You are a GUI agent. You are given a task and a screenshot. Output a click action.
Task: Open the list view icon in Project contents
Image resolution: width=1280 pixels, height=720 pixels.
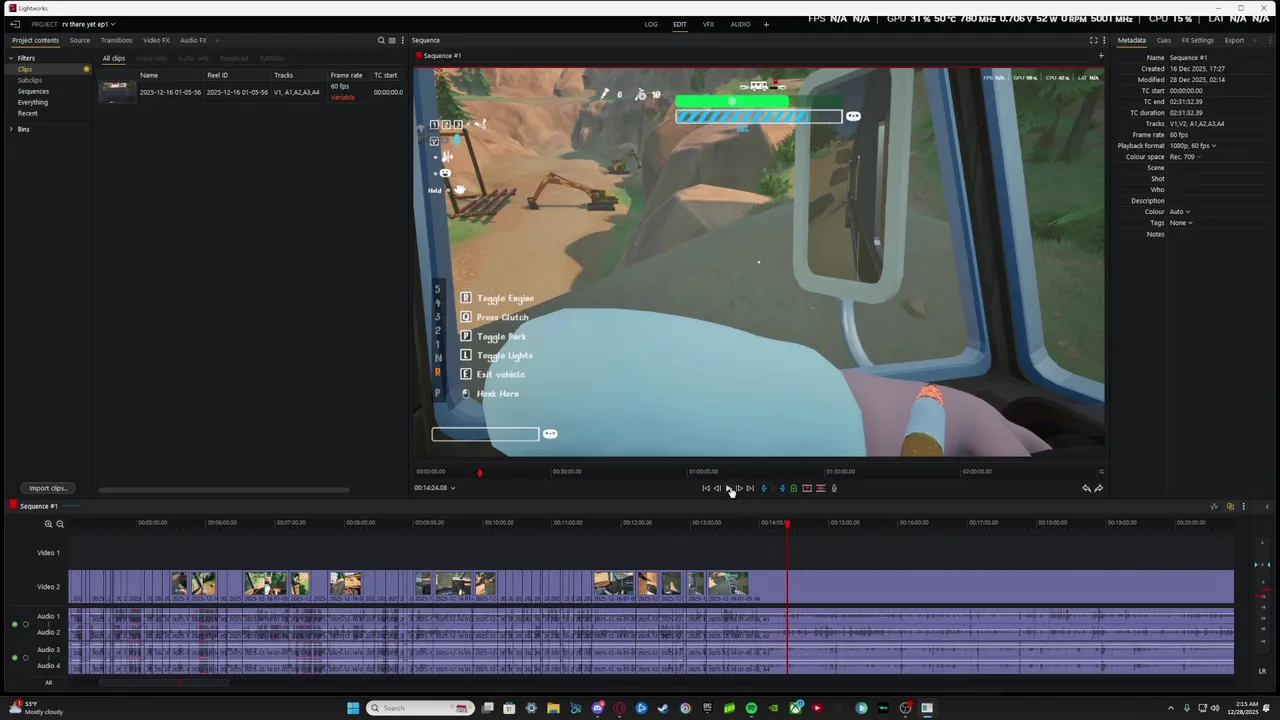pyautogui.click(x=392, y=40)
